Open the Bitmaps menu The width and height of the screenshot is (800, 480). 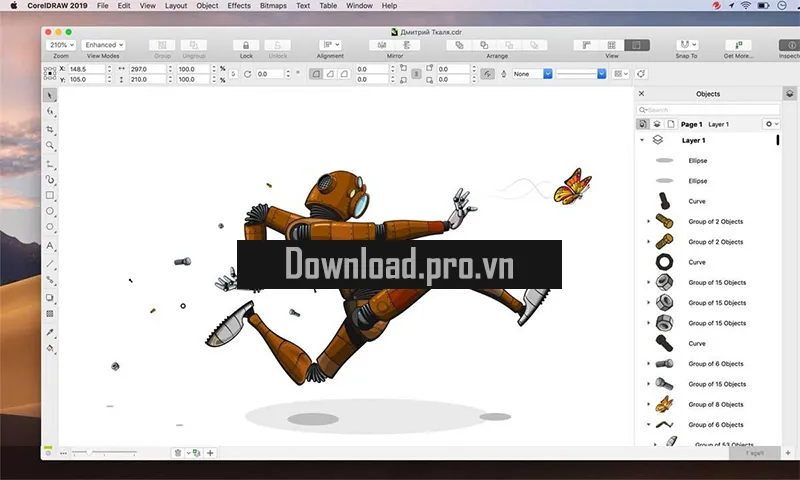[273, 6]
